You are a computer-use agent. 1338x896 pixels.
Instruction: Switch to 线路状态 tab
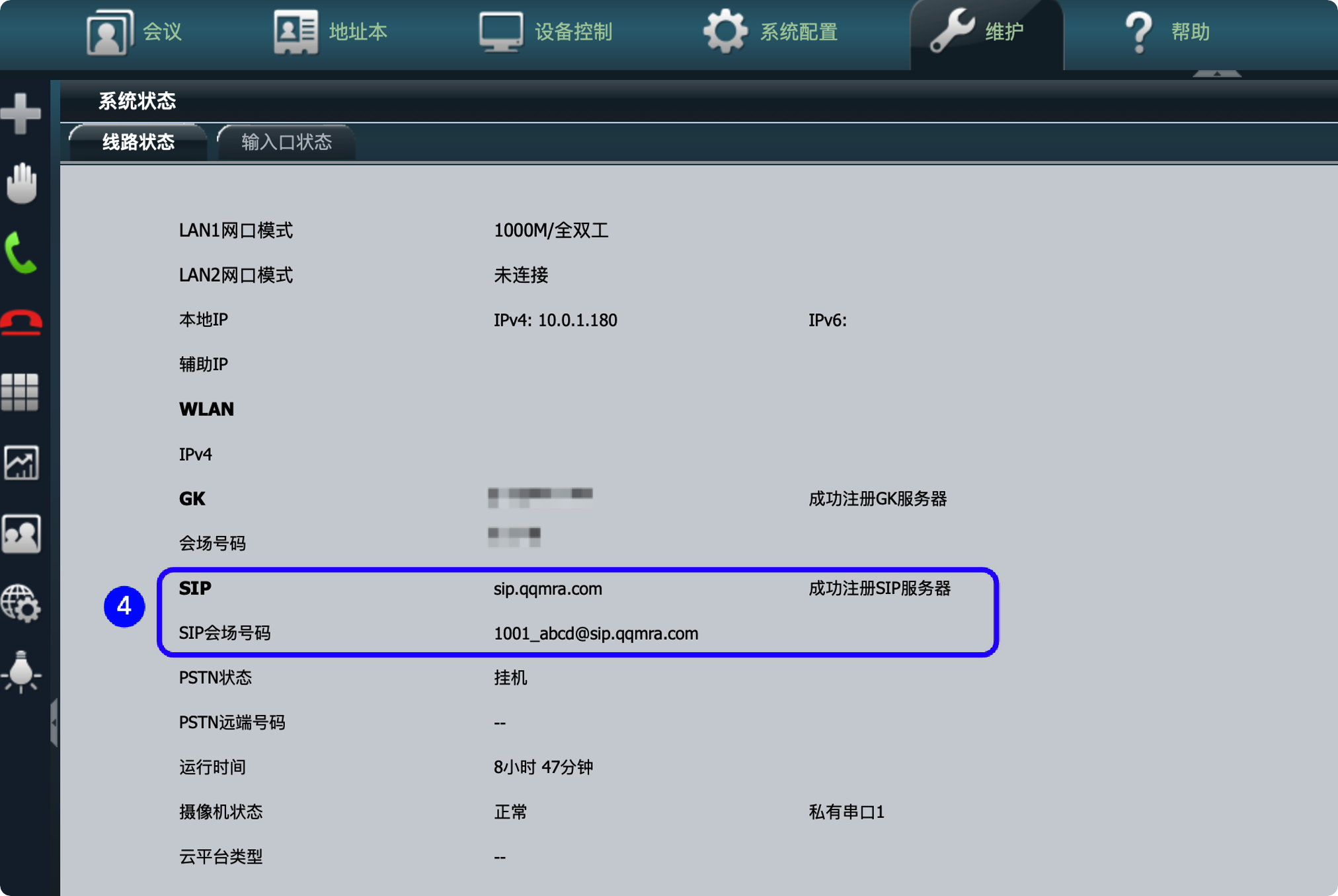138,142
